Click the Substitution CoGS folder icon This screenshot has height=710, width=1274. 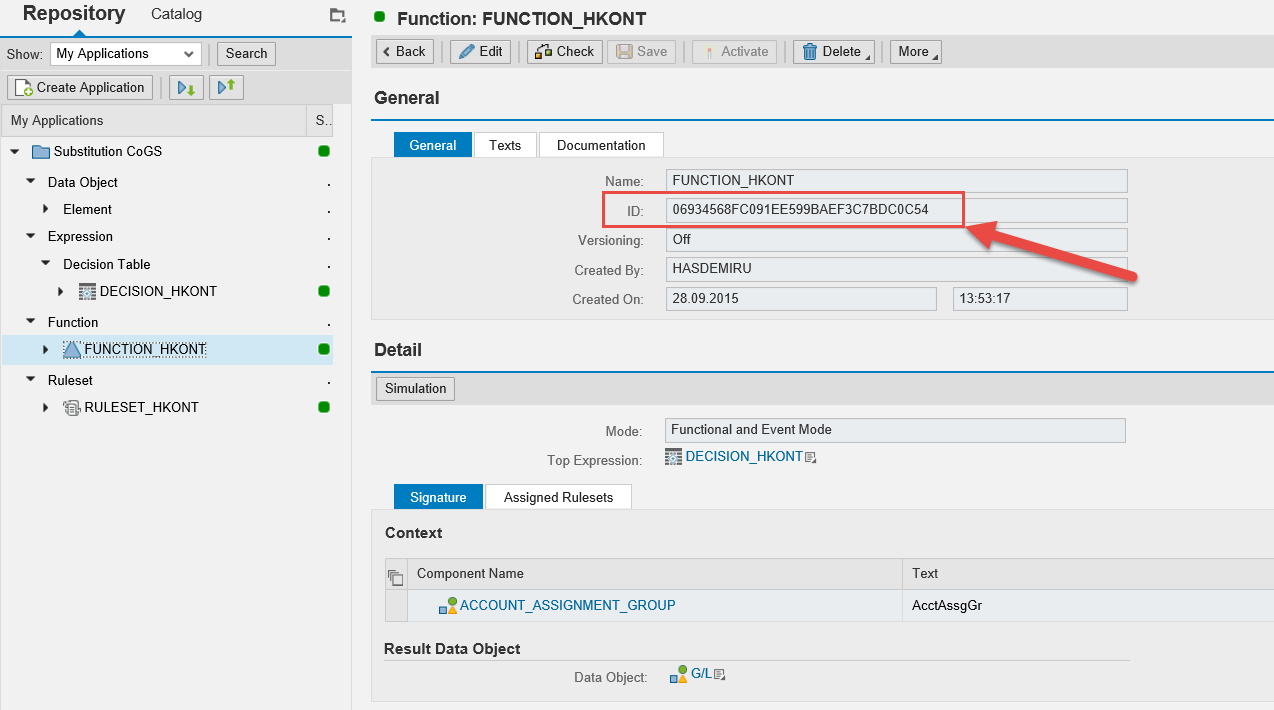[41, 152]
